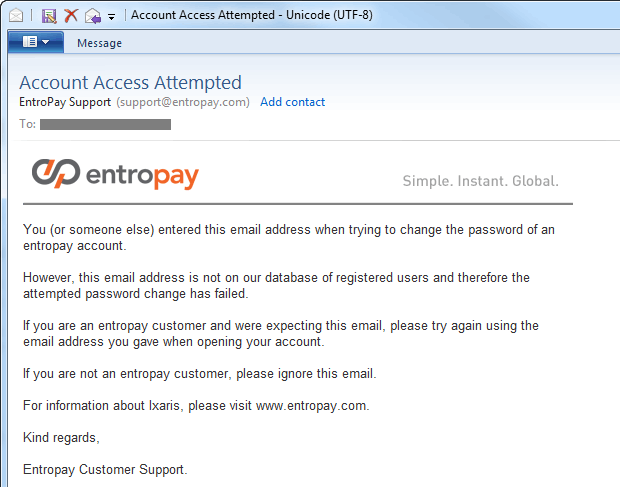Click the redacted To recipient field
620x487 pixels.
click(106, 124)
